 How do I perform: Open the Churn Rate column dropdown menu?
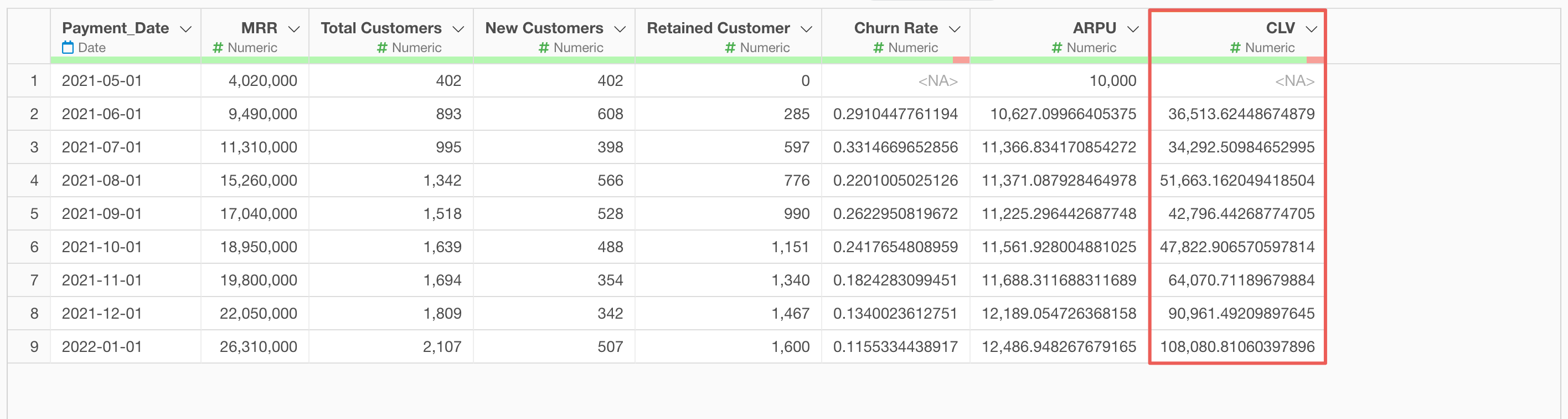coord(955,29)
